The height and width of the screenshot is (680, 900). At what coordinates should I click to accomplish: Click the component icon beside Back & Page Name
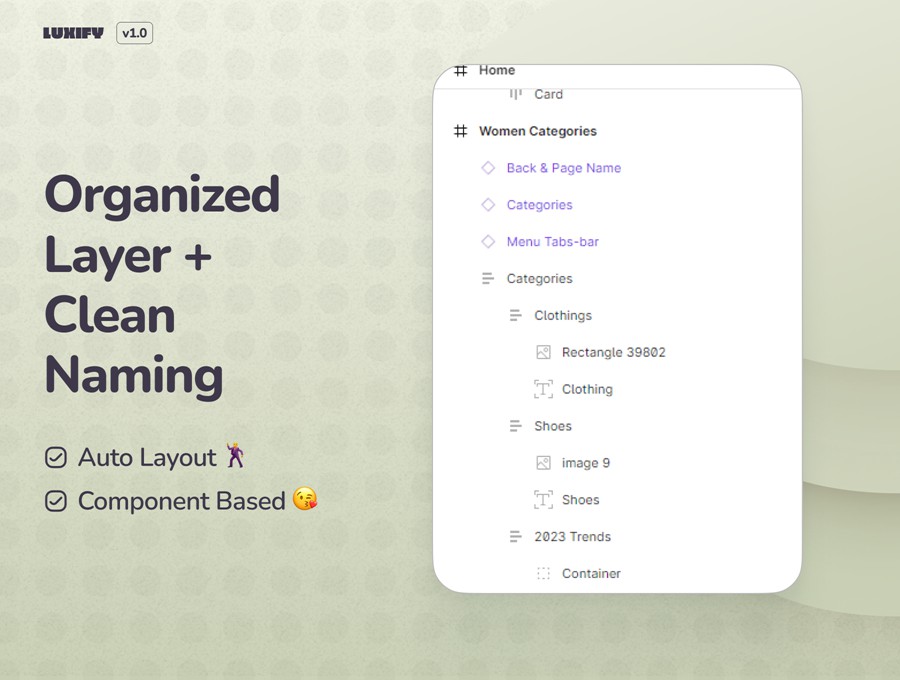(488, 168)
